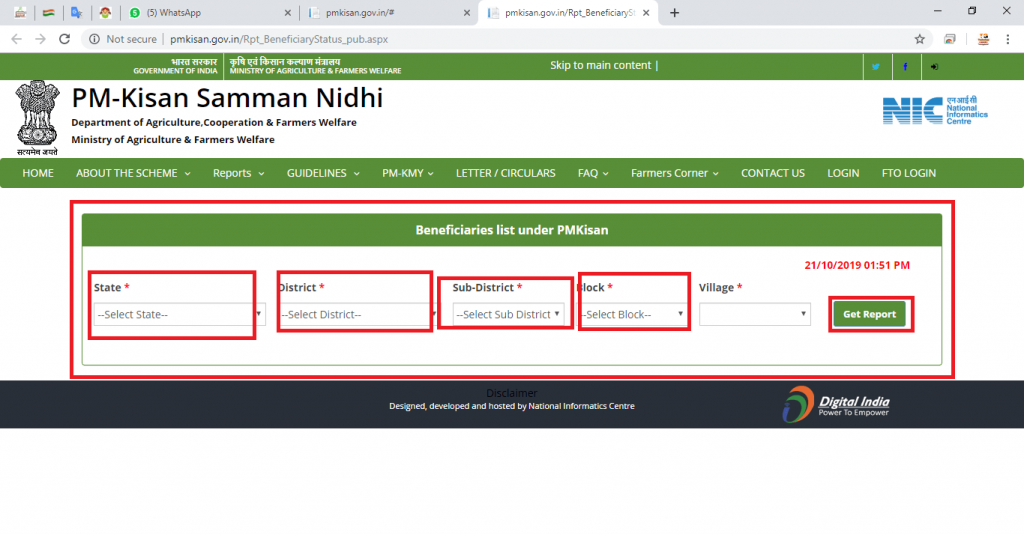Viewport: 1024px width, 534px height.
Task: Click the browser address bar URL
Action: (x=279, y=39)
